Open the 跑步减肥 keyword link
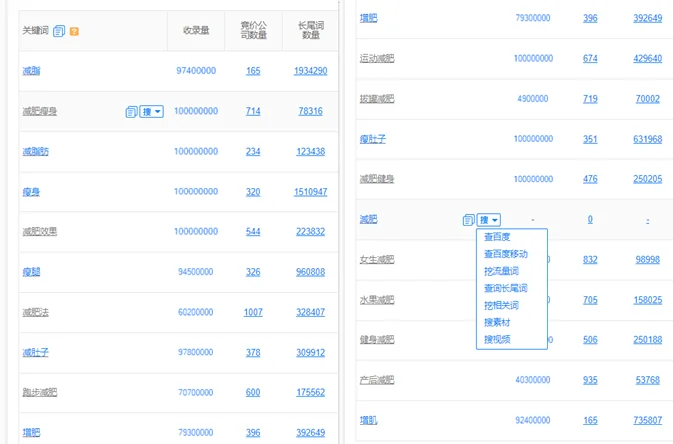673x444 pixels. pyautogui.click(x=39, y=392)
